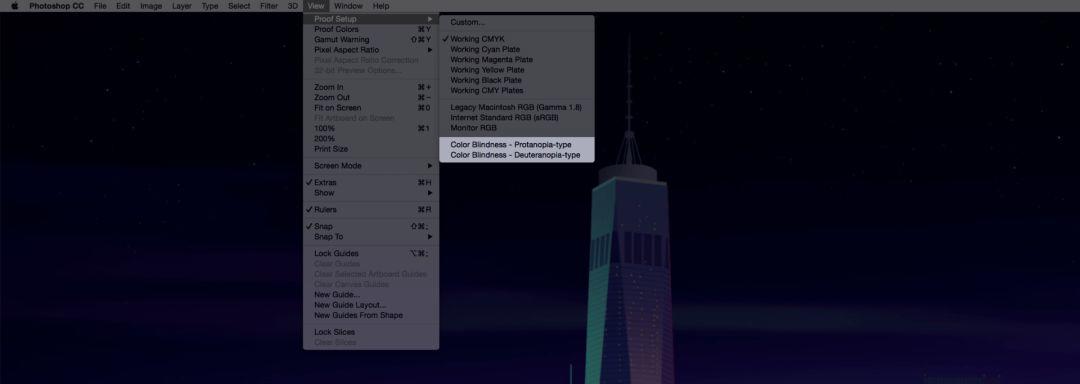Select Fit on Screen

point(371,108)
